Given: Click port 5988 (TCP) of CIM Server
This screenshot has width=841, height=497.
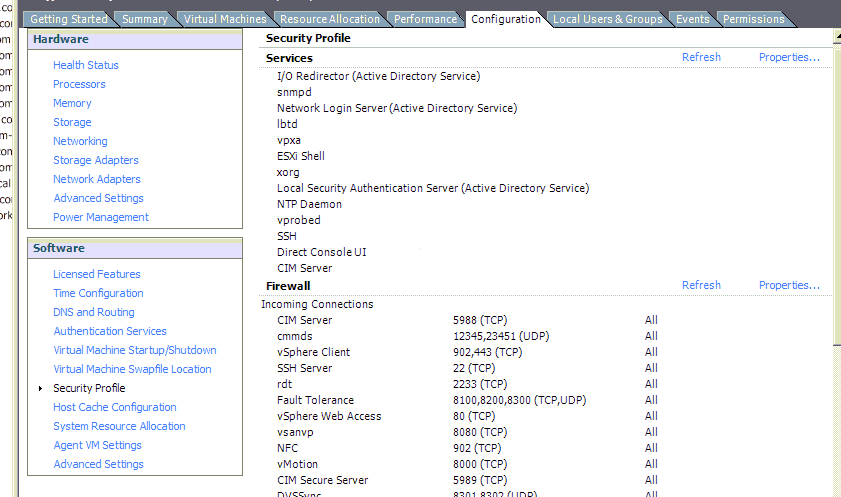Looking at the screenshot, I should (479, 320).
